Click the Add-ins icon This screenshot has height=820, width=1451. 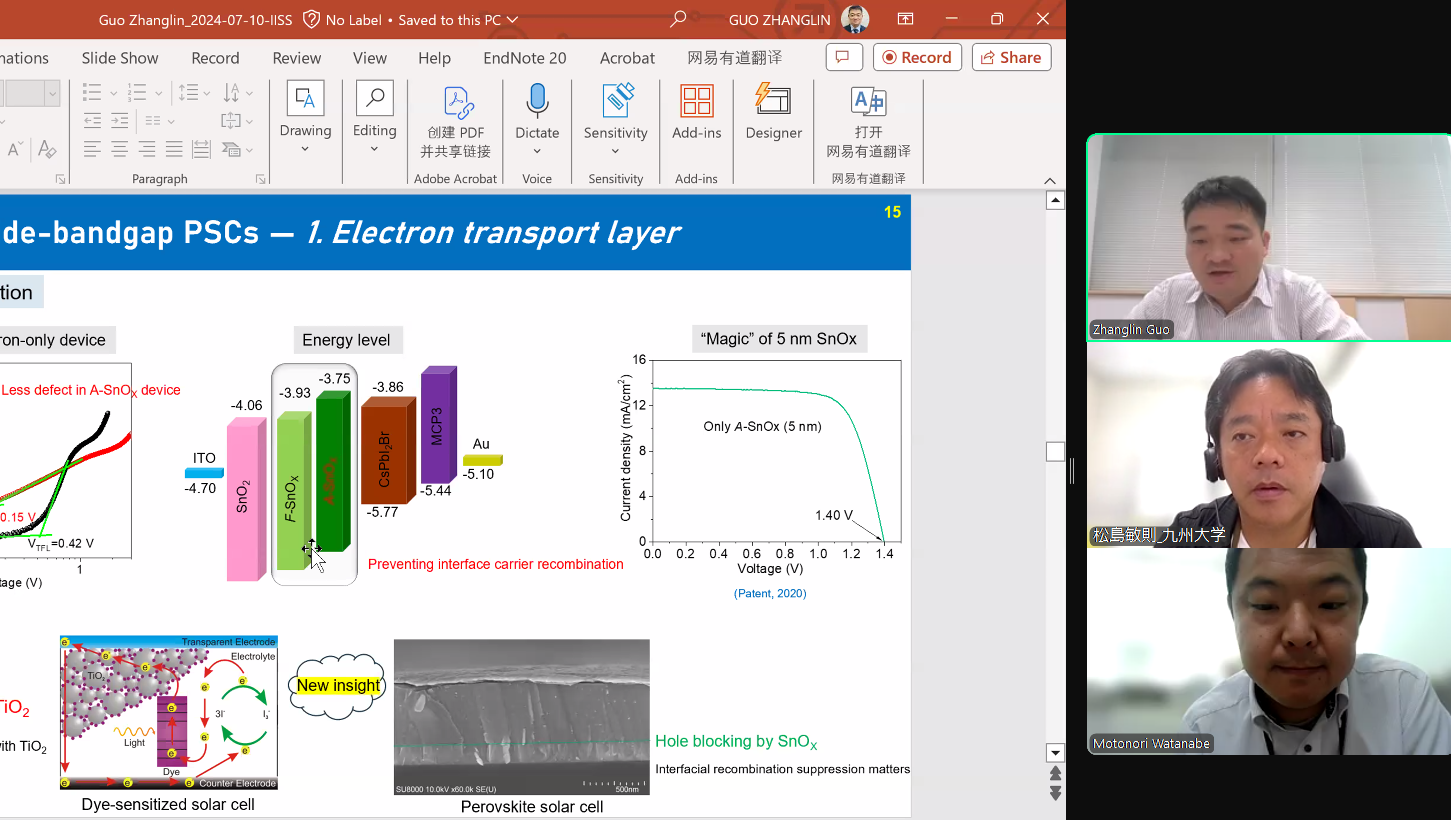point(696,111)
